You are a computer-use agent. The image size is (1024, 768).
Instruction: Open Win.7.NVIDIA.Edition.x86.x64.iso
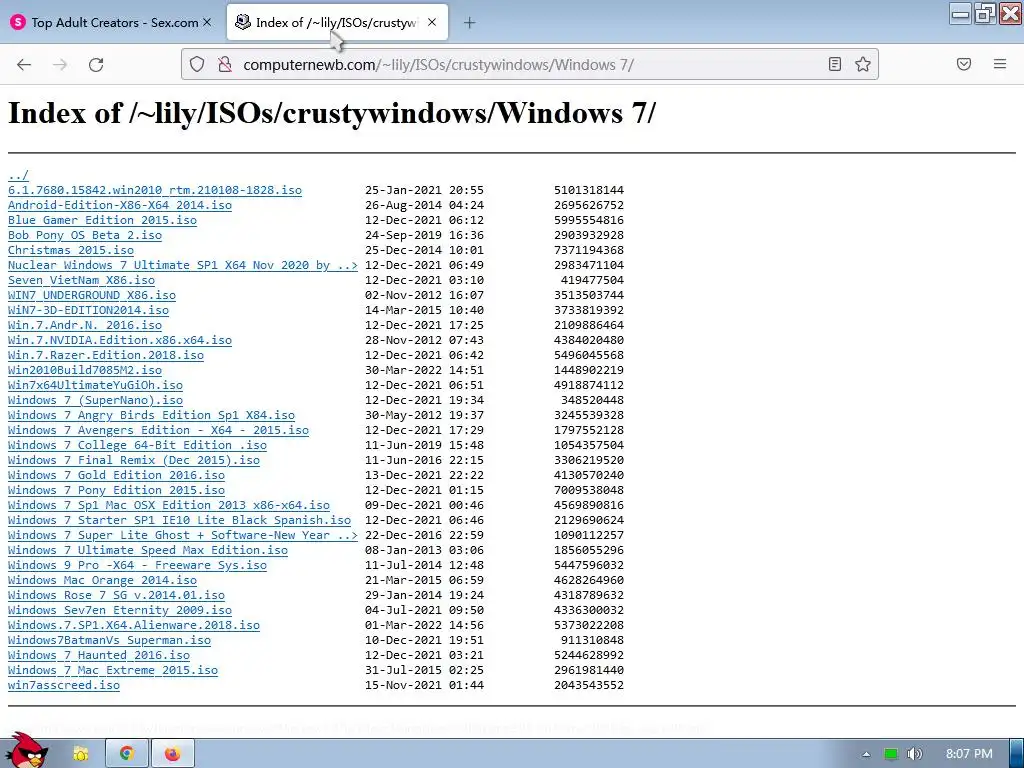tap(120, 340)
